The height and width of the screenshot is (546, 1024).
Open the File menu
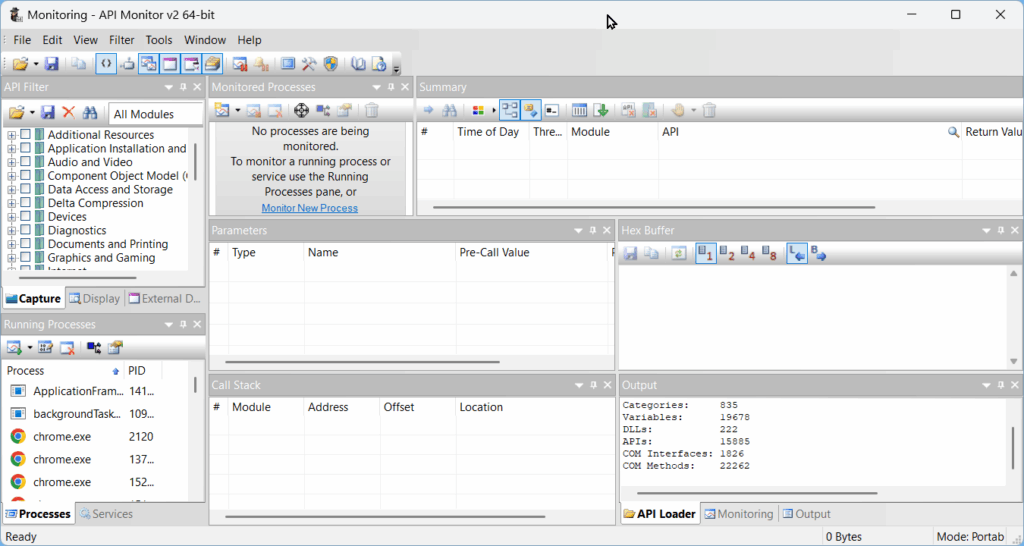click(22, 40)
